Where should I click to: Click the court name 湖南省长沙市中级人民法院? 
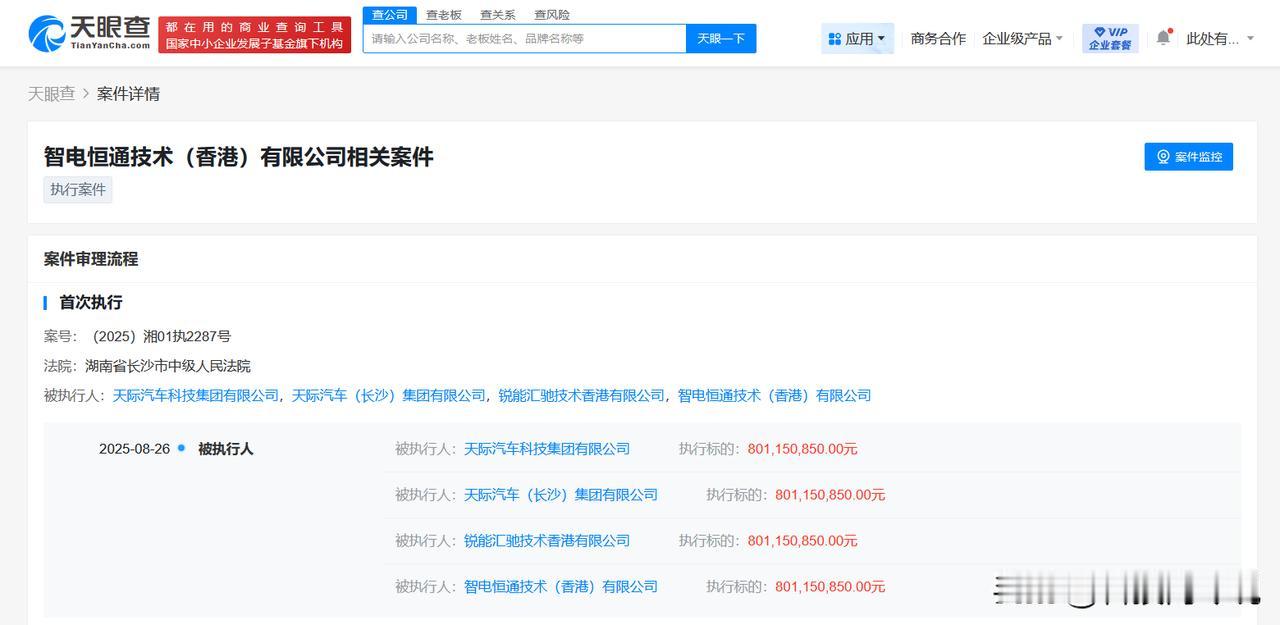pos(168,366)
